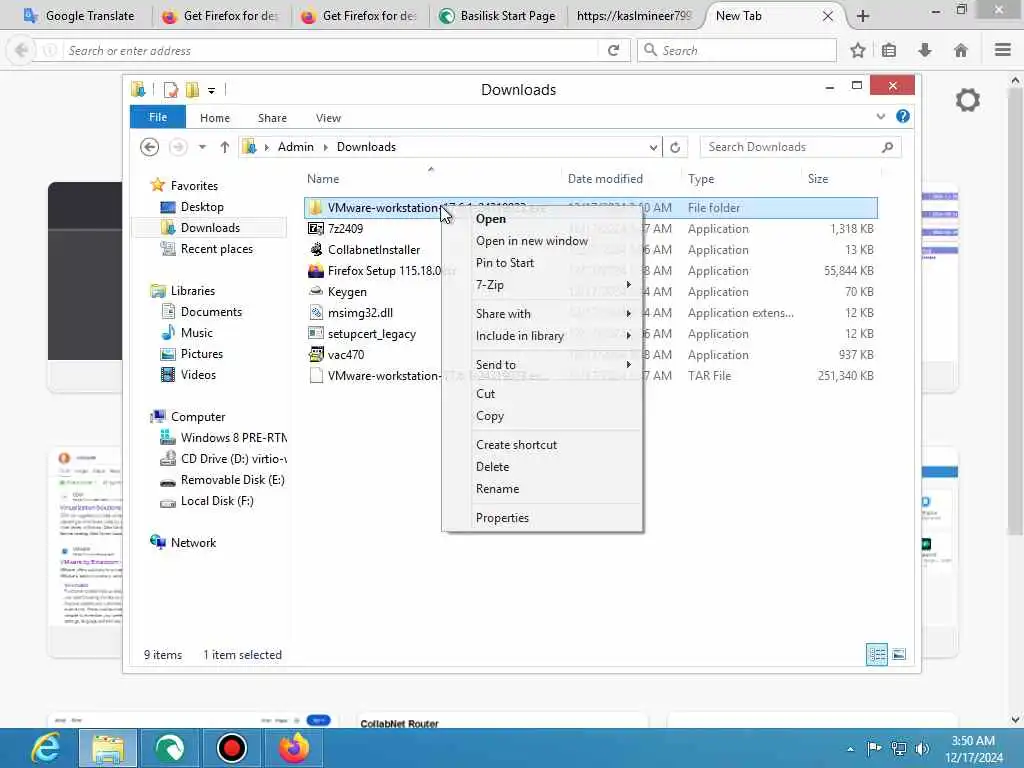
Task: Sort by Date modified column
Action: pos(605,179)
